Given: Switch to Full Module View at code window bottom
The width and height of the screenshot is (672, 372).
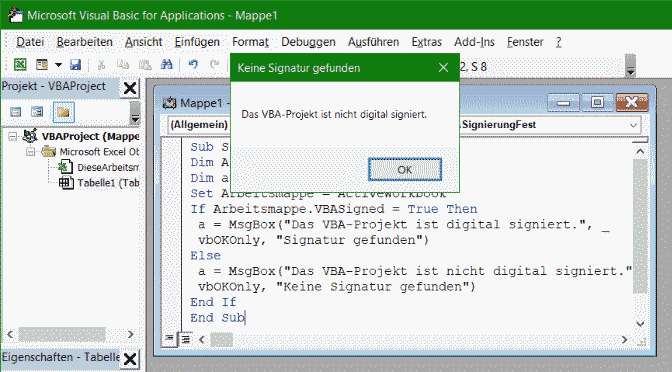Looking at the screenshot, I should [186, 339].
